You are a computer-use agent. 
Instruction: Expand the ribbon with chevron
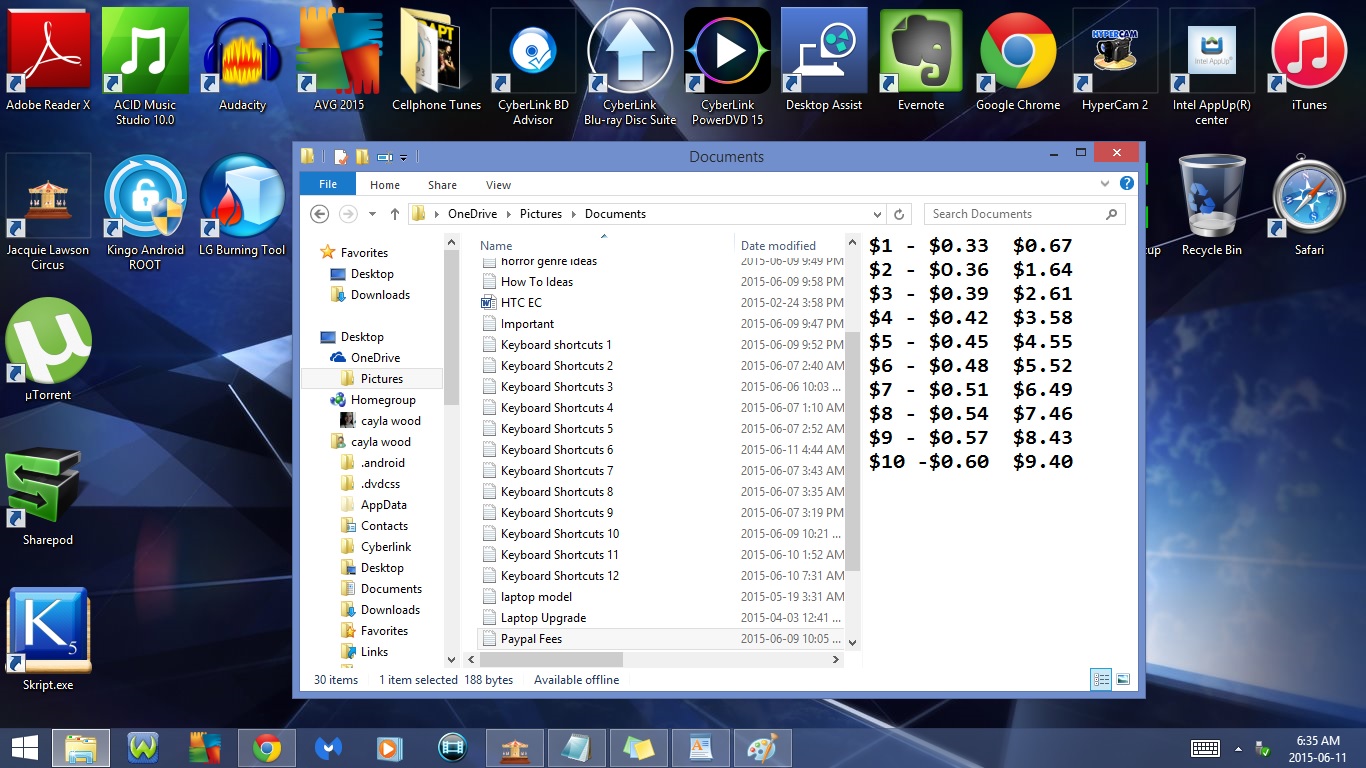click(1105, 184)
